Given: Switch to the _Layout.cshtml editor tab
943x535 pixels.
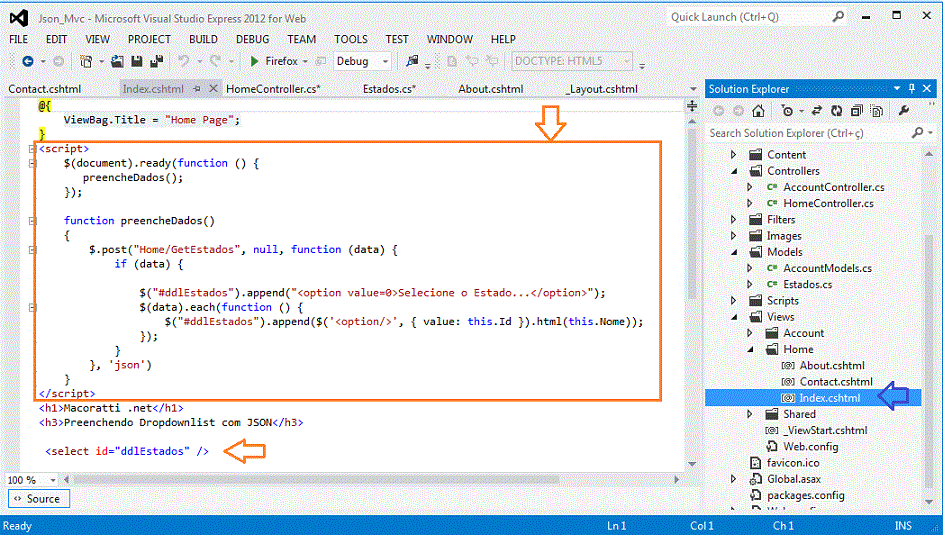Looking at the screenshot, I should (x=602, y=89).
